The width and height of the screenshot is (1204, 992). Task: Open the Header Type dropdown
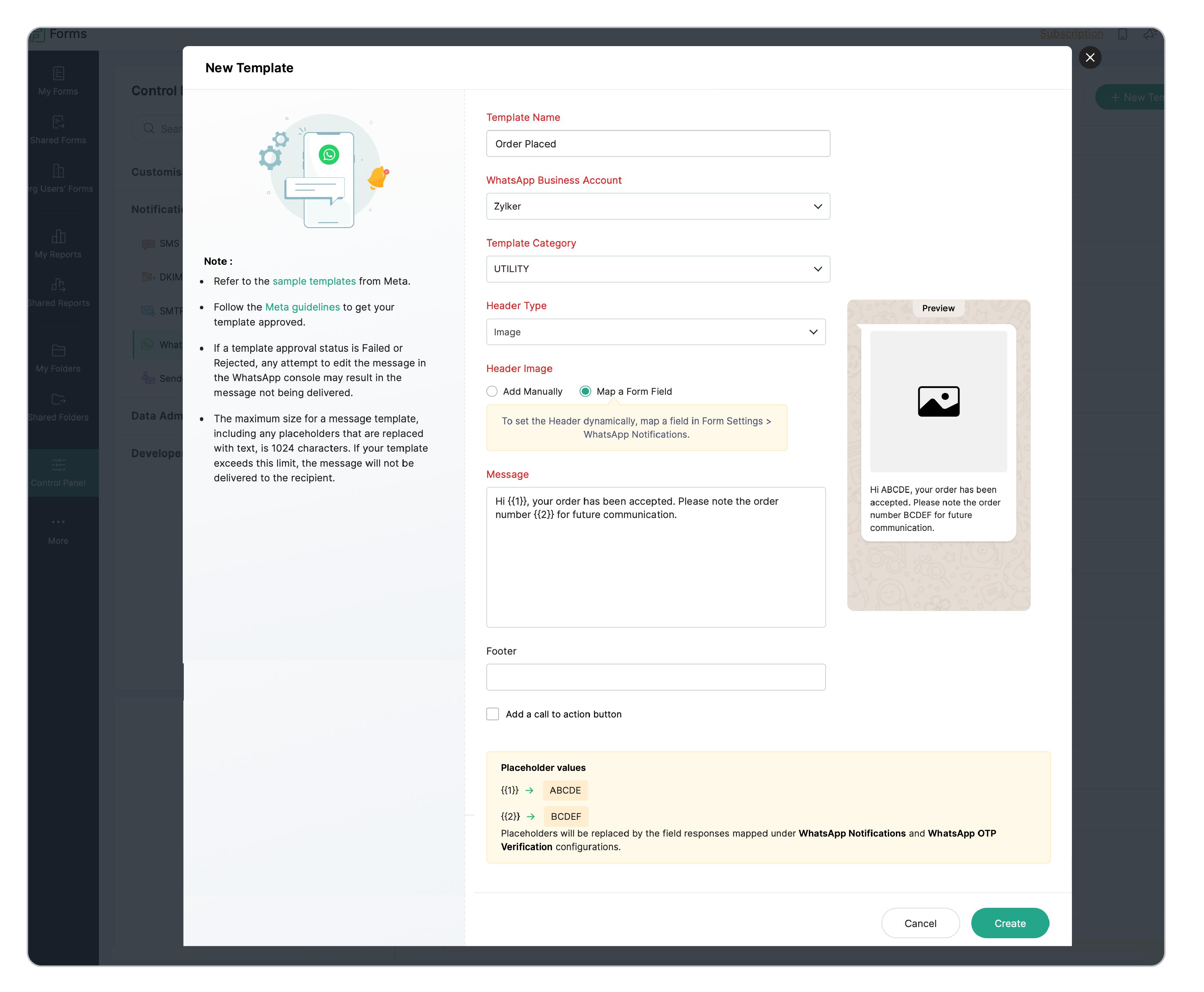click(655, 332)
